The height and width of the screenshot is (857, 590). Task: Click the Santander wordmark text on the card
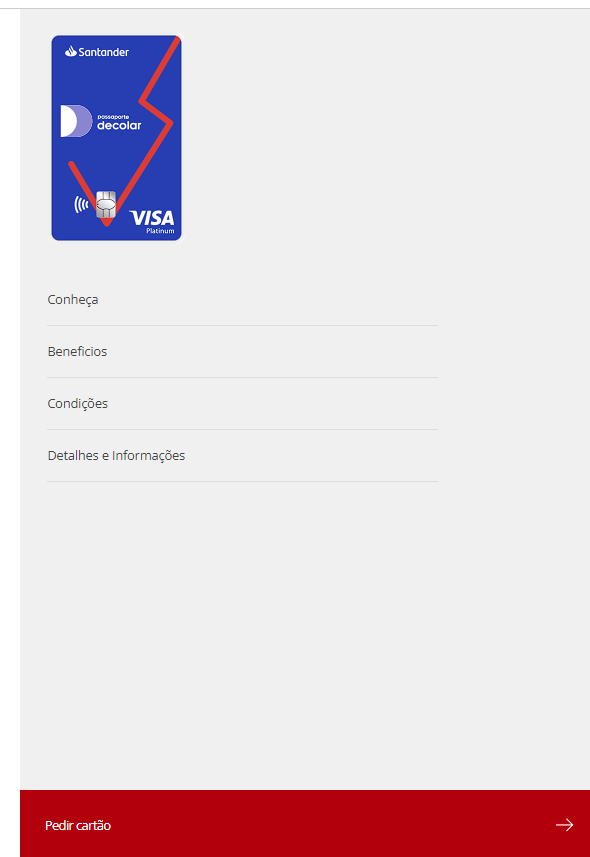pyautogui.click(x=104, y=52)
